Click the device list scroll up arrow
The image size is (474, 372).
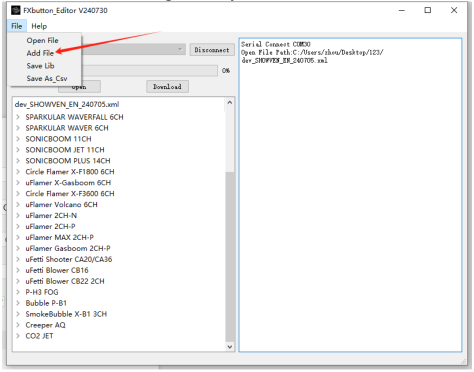point(230,103)
